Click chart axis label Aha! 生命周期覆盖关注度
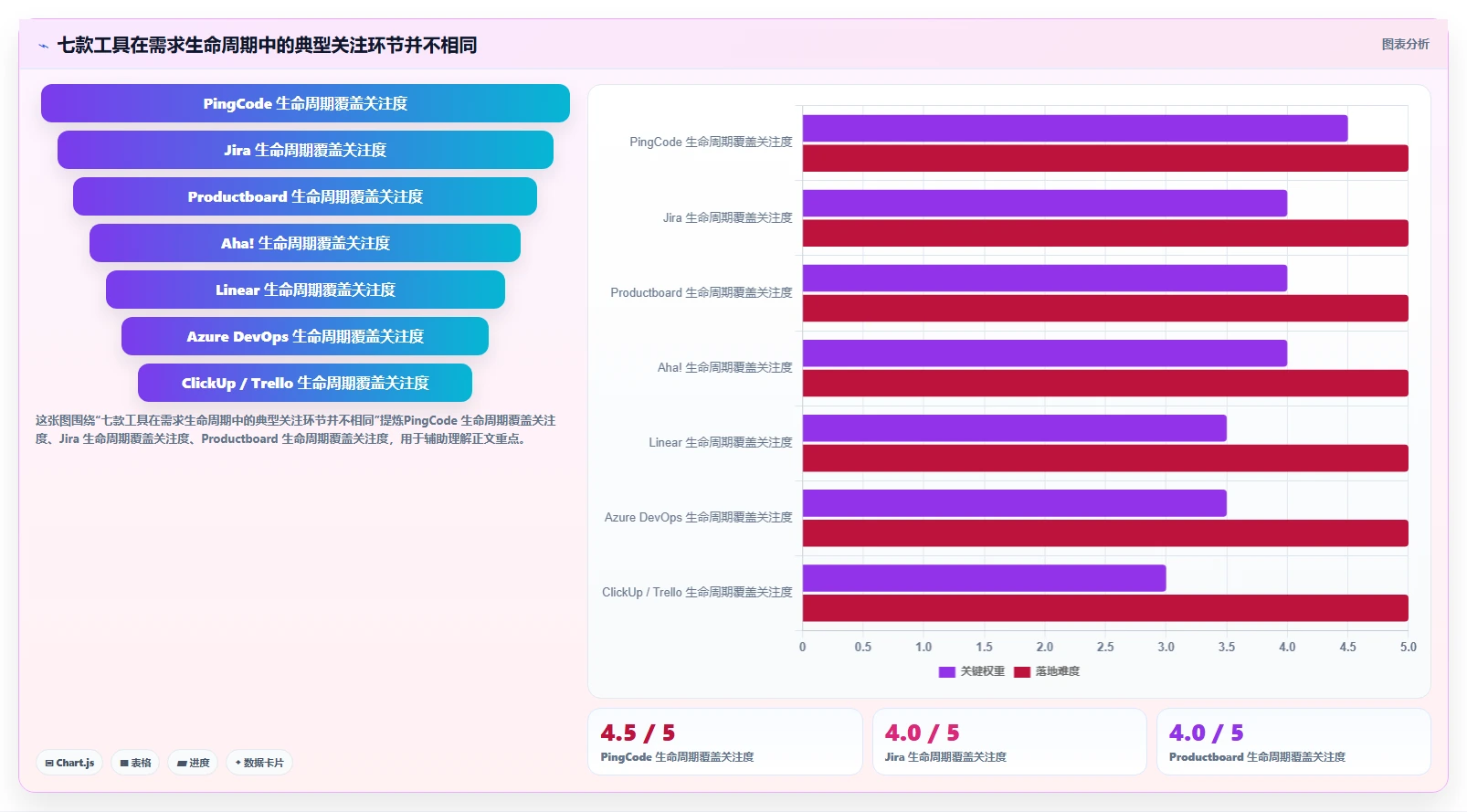1467x812 pixels. [x=725, y=368]
